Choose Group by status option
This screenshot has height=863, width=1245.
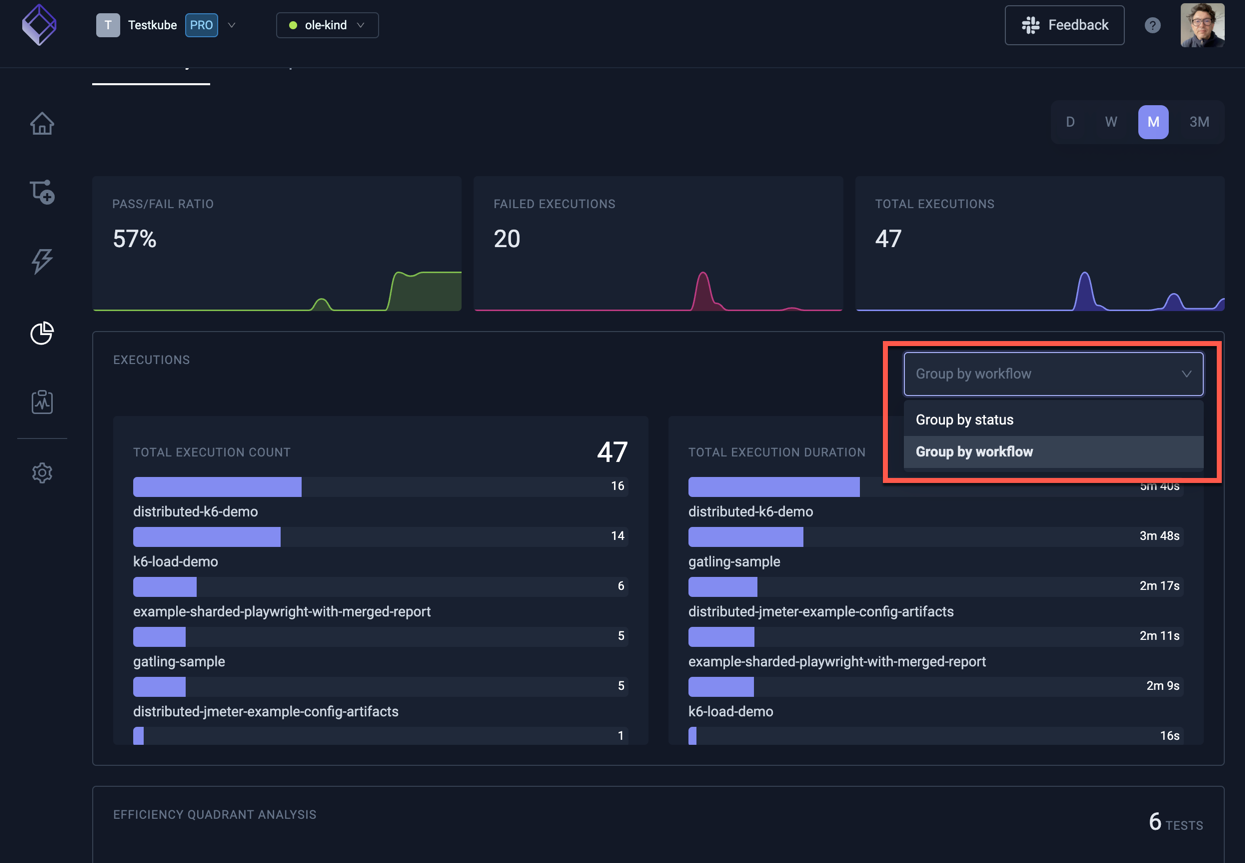tap(1054, 420)
